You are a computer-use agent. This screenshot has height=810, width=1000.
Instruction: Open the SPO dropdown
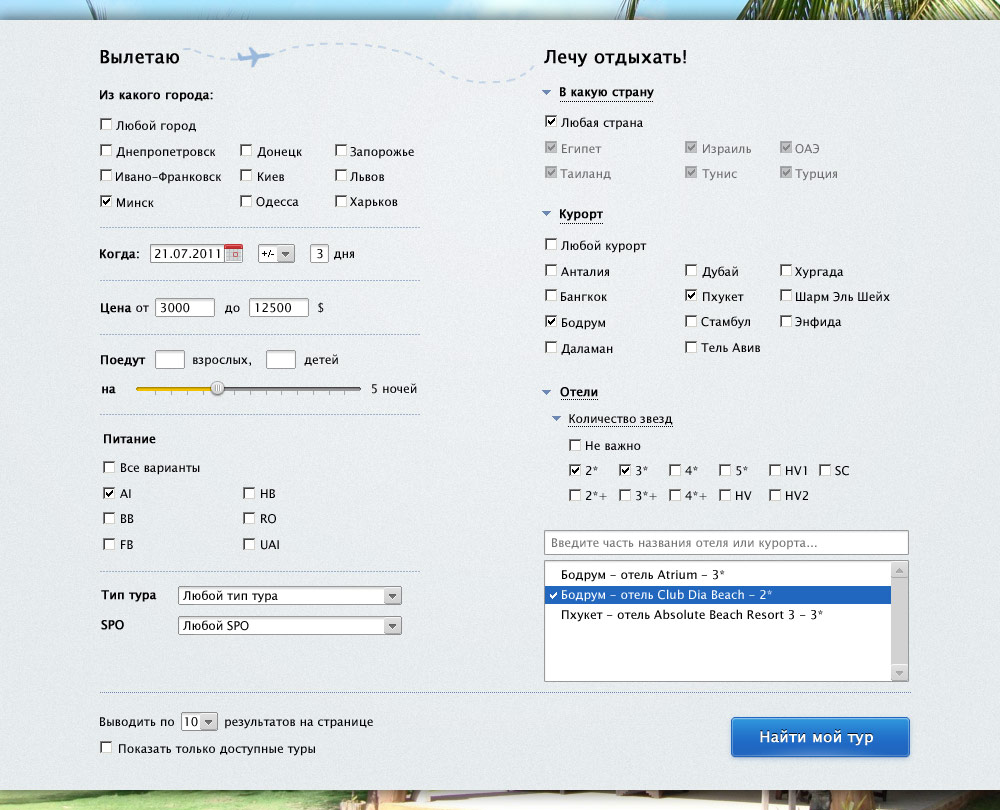tap(289, 626)
